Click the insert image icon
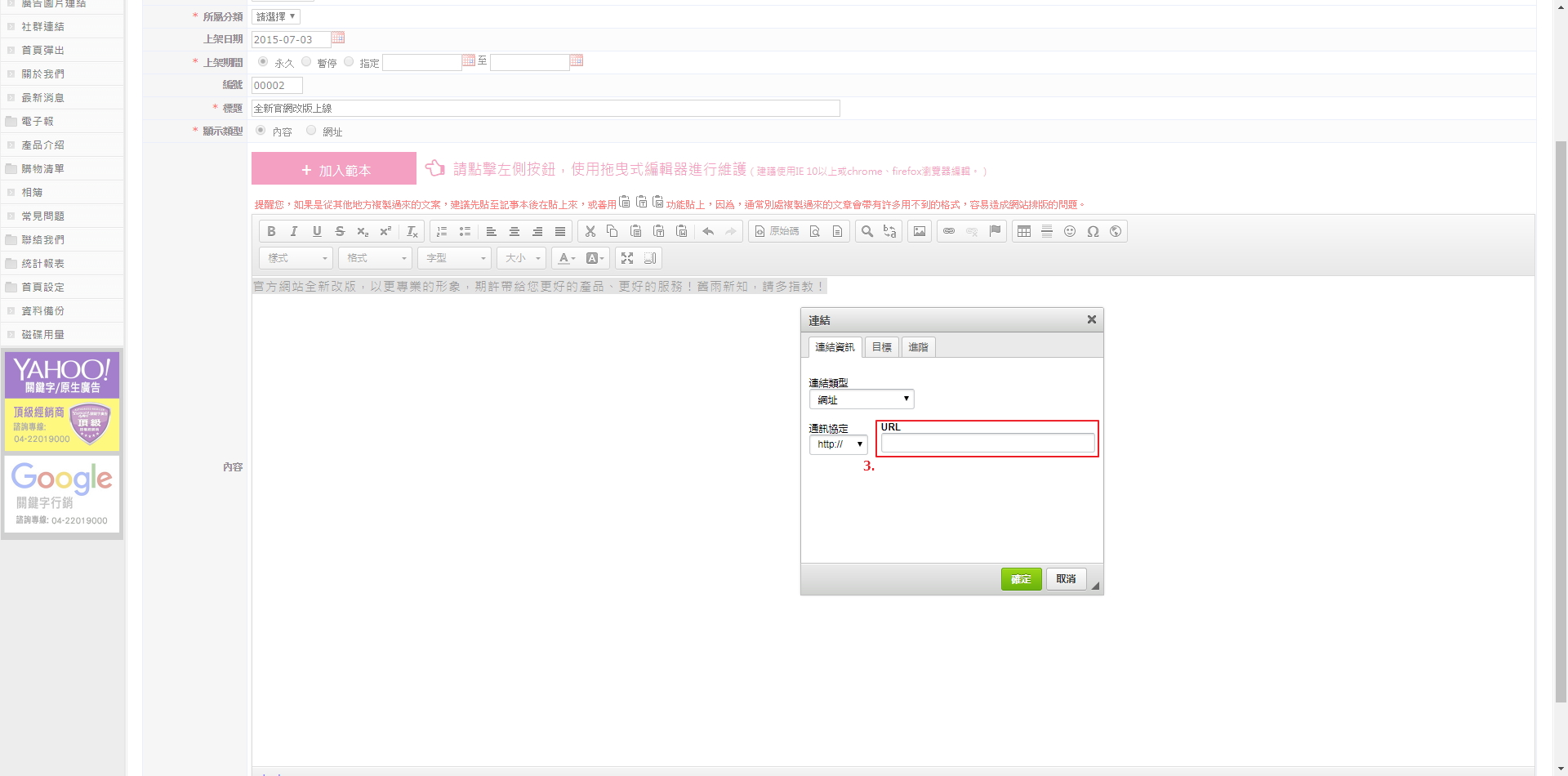 [920, 232]
